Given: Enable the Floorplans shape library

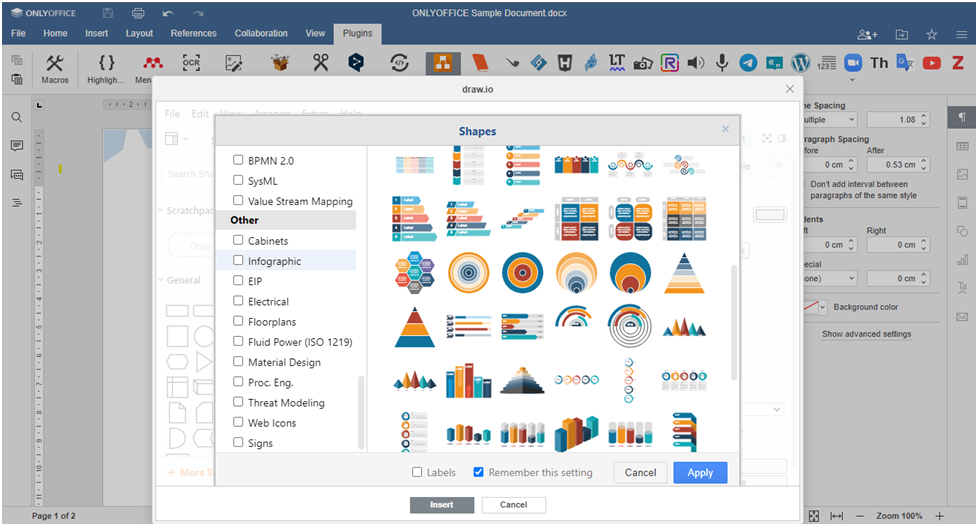Looking at the screenshot, I should click(x=238, y=321).
